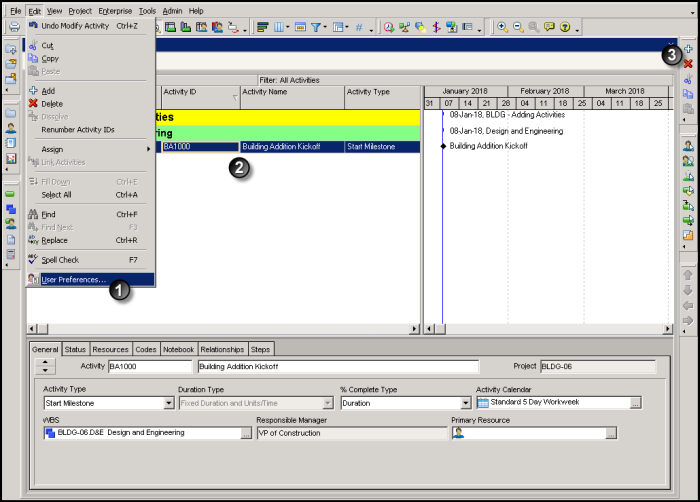This screenshot has height=502, width=700.
Task: Click the red Delete X icon in right toolbar
Action: pyautogui.click(x=688, y=63)
